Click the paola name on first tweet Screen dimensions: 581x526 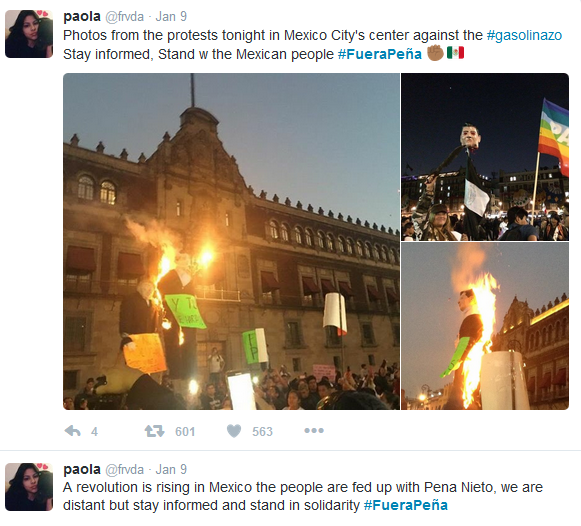click(82, 16)
